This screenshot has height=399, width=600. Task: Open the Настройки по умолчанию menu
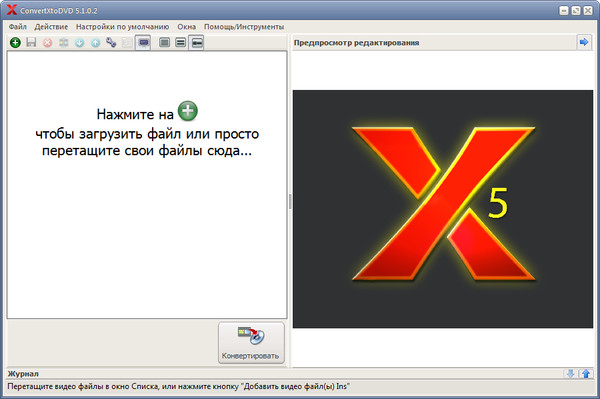point(122,27)
